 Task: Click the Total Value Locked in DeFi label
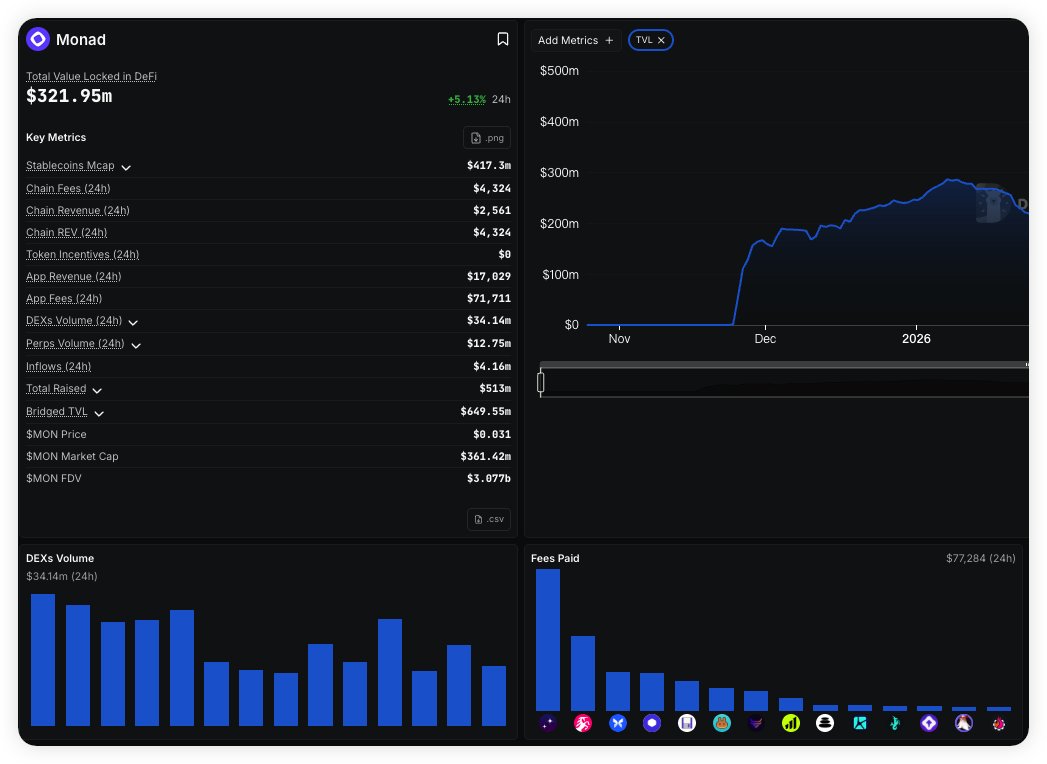(x=91, y=76)
